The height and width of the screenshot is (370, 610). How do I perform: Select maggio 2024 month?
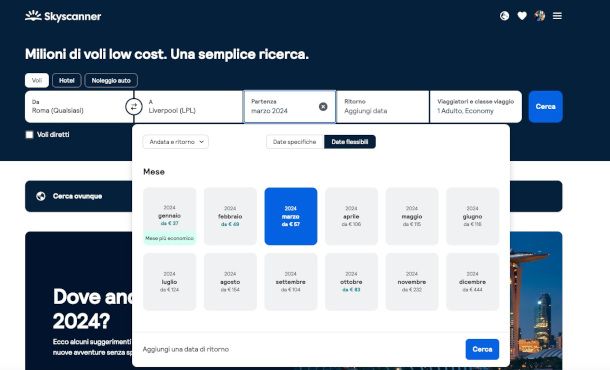[412, 216]
